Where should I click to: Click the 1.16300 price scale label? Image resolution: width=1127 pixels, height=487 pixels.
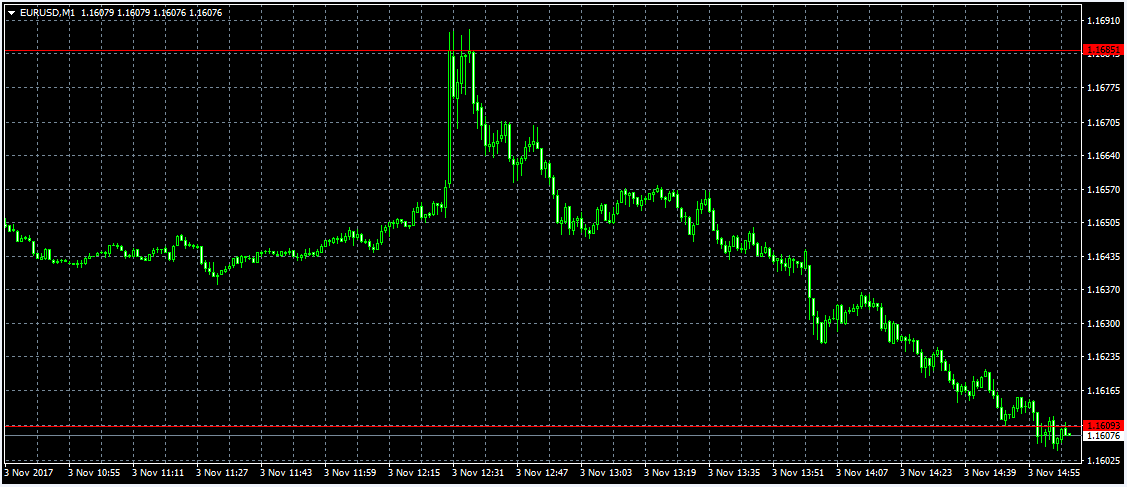click(1106, 324)
